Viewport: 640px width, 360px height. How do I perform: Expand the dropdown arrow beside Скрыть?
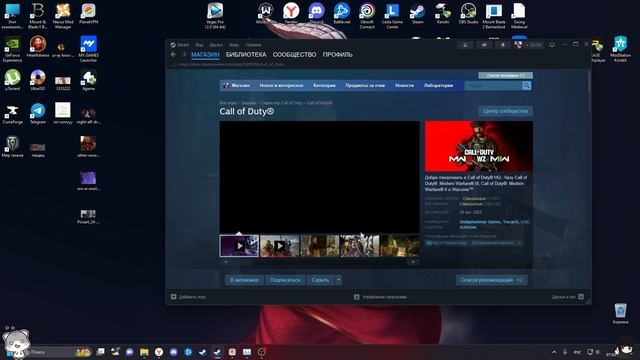(338, 280)
